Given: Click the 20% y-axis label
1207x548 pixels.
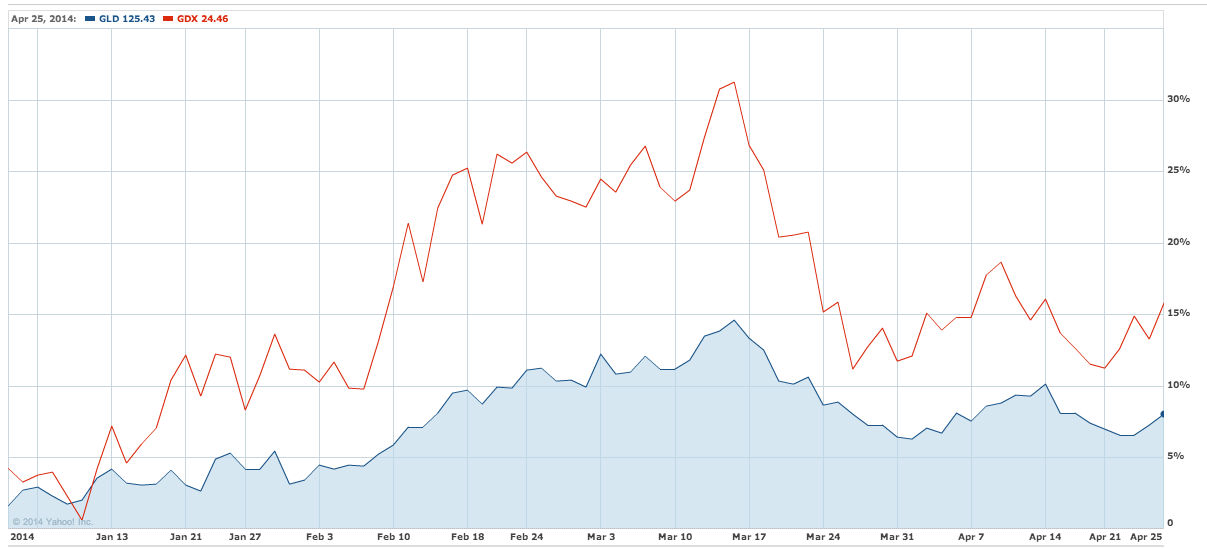Looking at the screenshot, I should coord(1178,243).
